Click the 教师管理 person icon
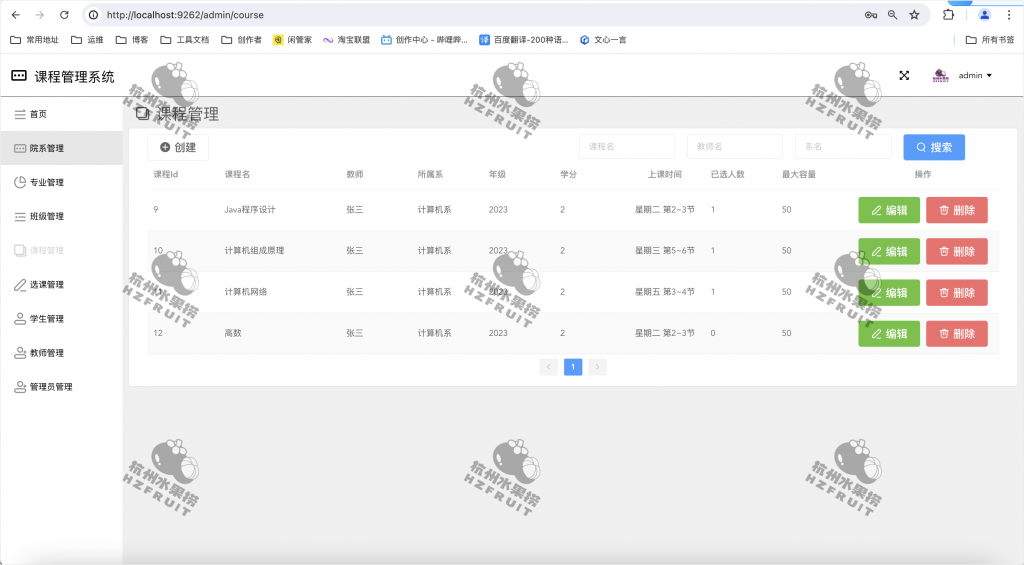The width and height of the screenshot is (1024, 565). [20, 353]
